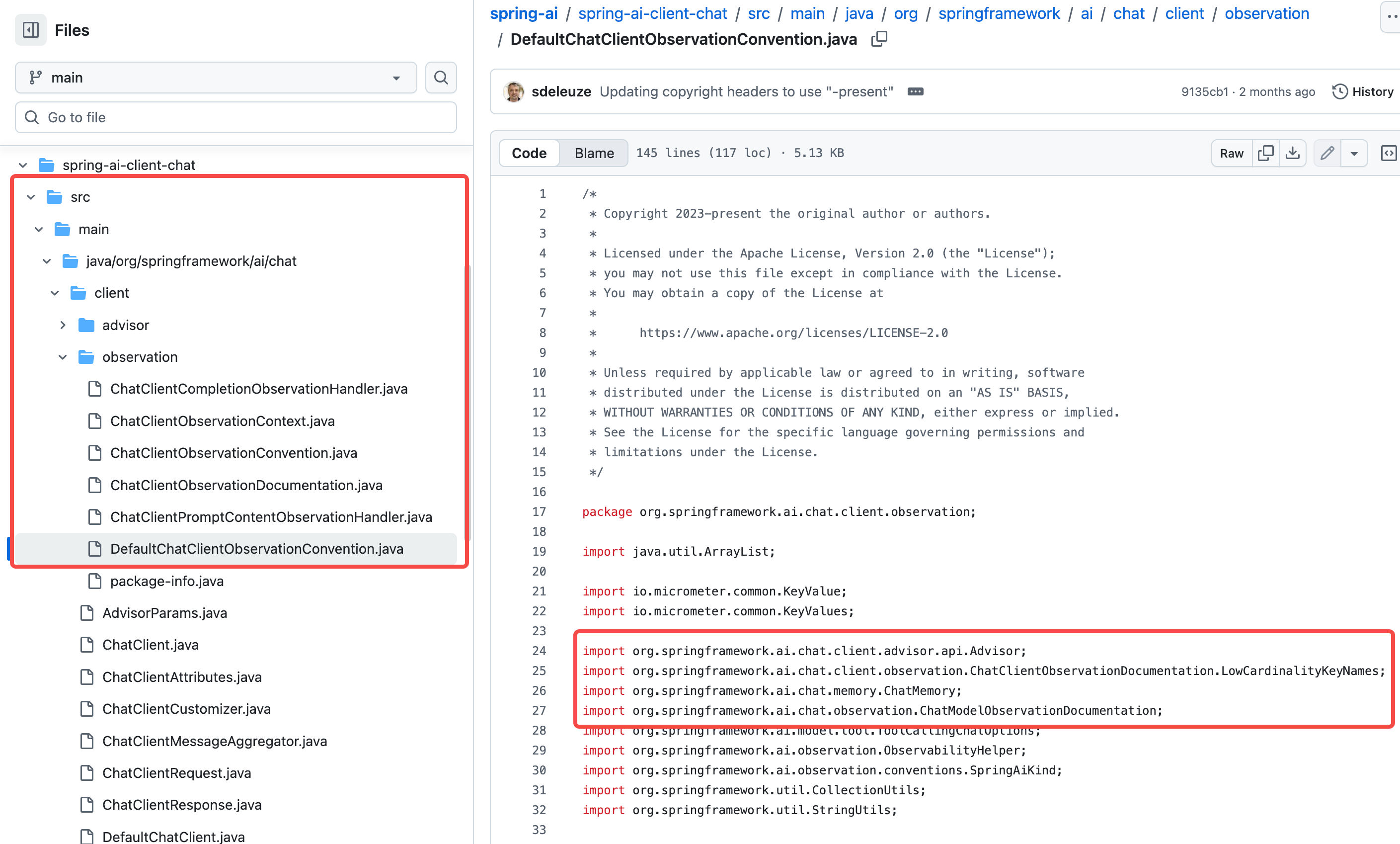Collapse the main folder chevron
Screen dimensions: 1400x844
pos(39,229)
